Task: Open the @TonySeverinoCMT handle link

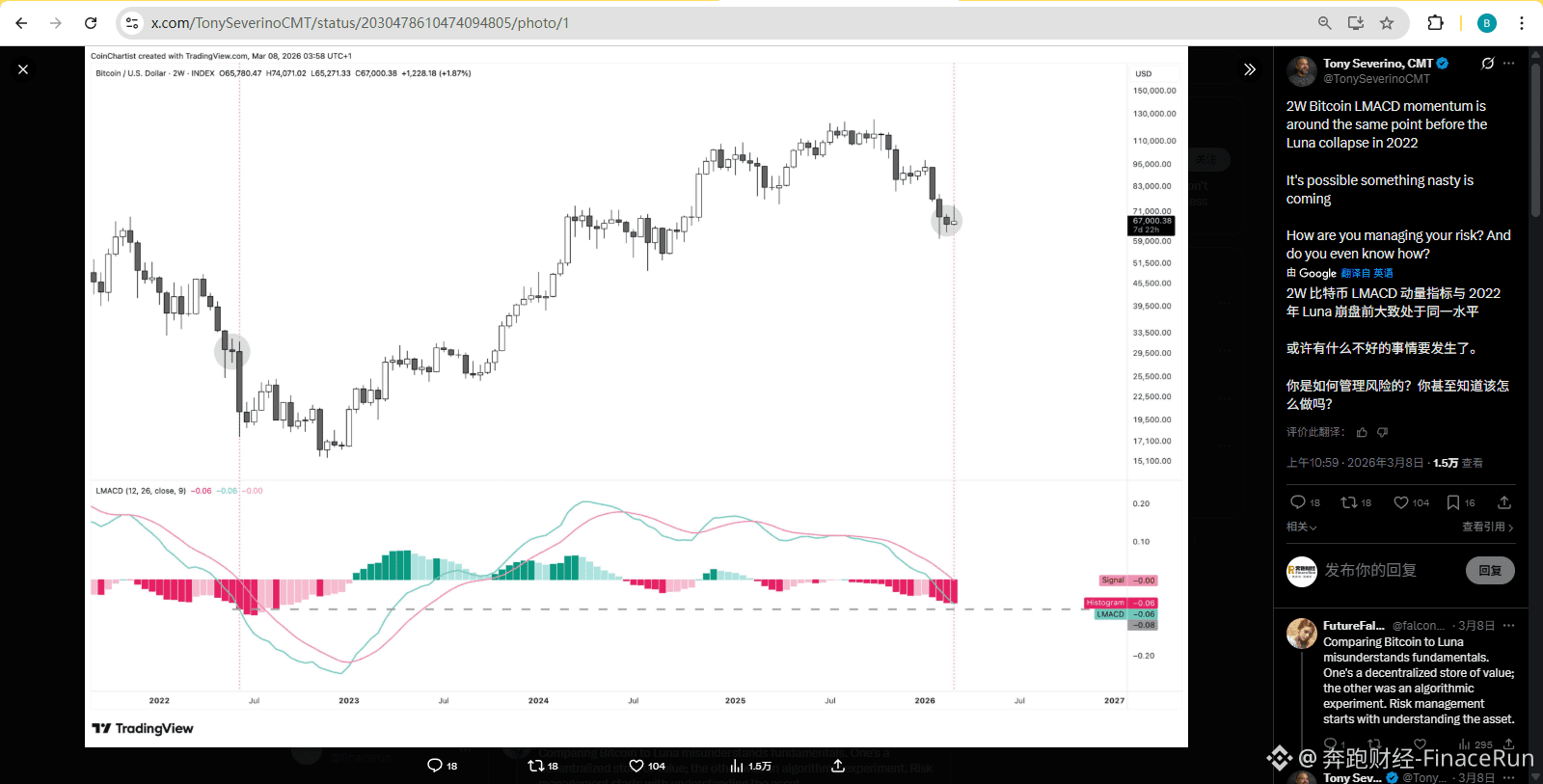Action: point(1376,79)
